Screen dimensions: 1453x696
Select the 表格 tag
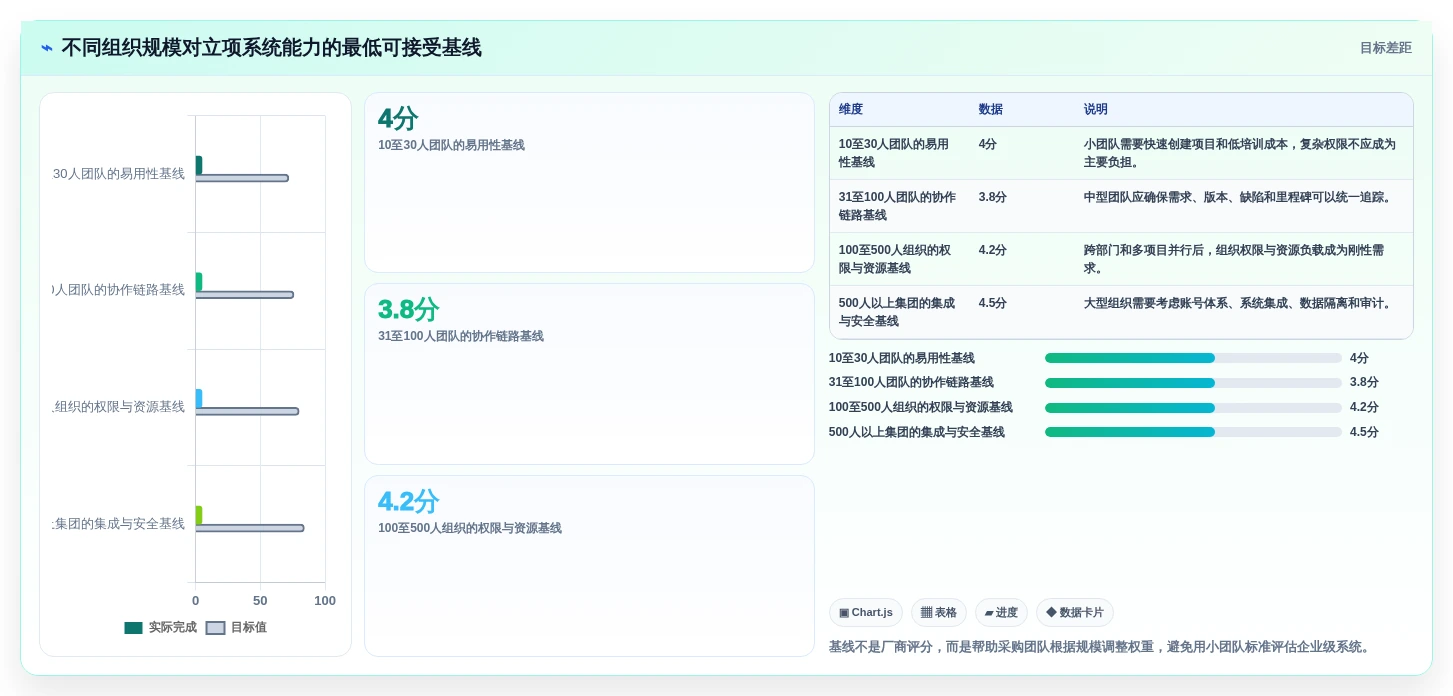point(938,613)
